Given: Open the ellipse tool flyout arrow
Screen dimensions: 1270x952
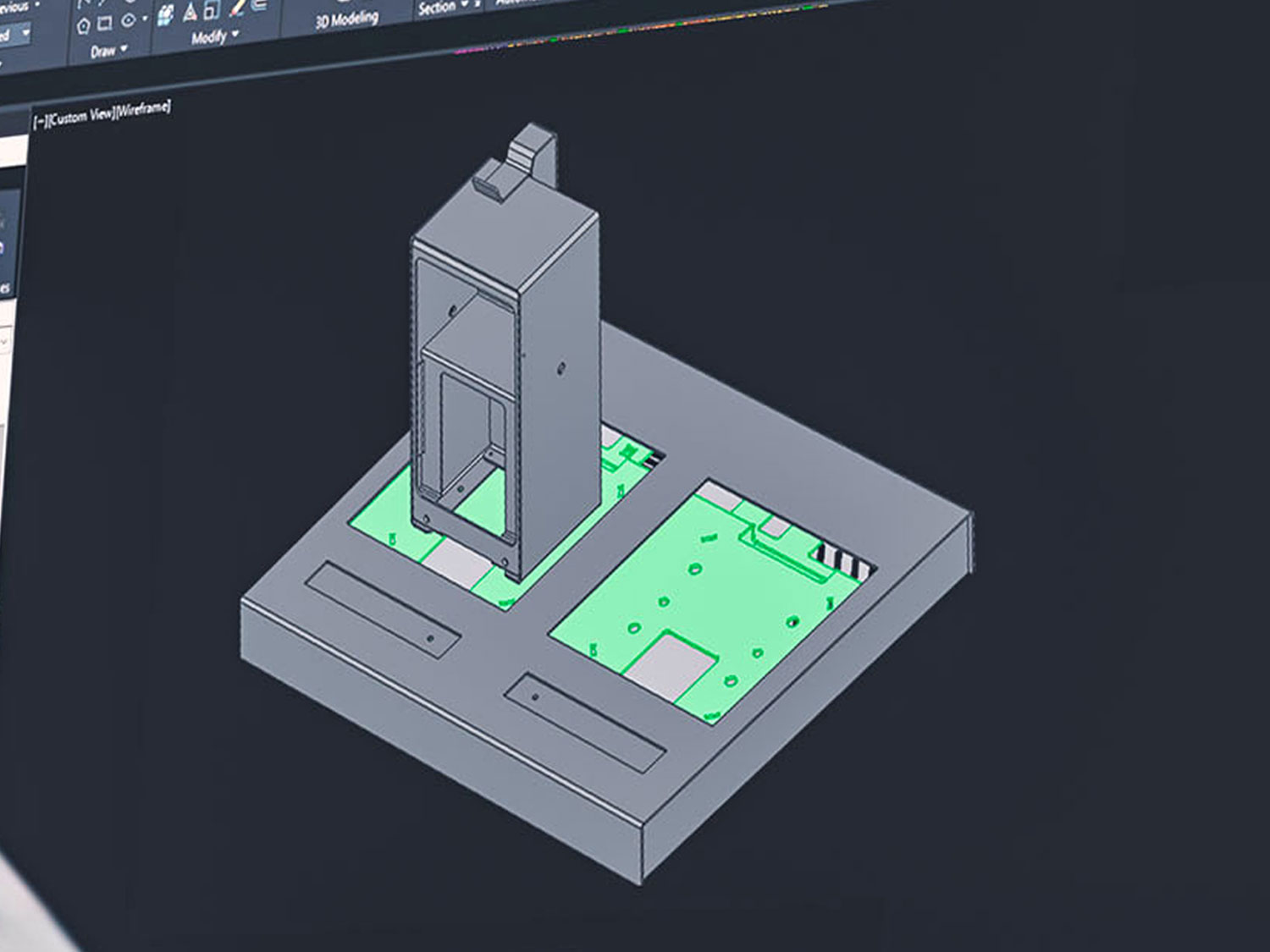Looking at the screenshot, I should [x=144, y=19].
